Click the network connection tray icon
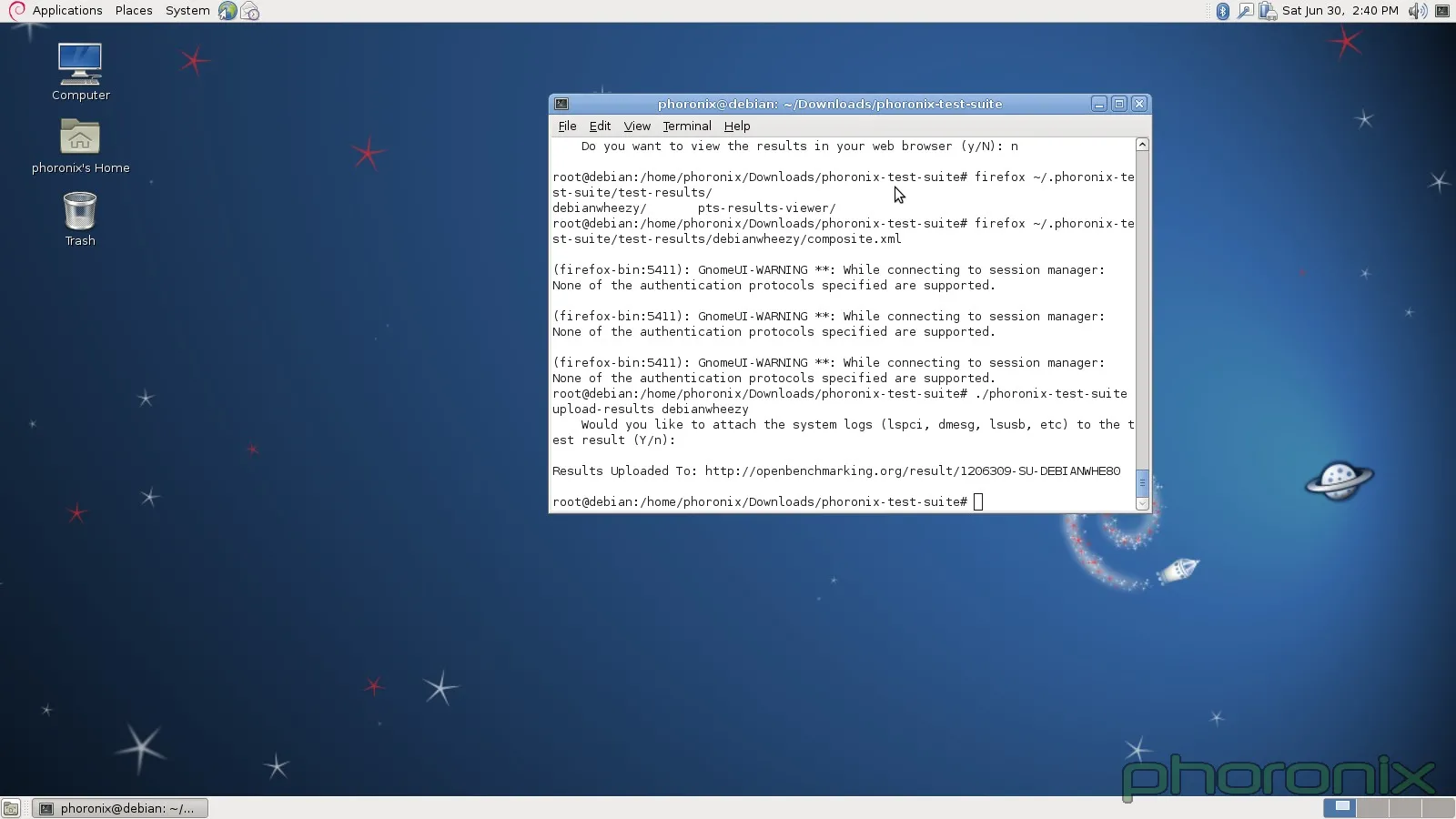Viewport: 1456px width, 819px height. [1245, 11]
